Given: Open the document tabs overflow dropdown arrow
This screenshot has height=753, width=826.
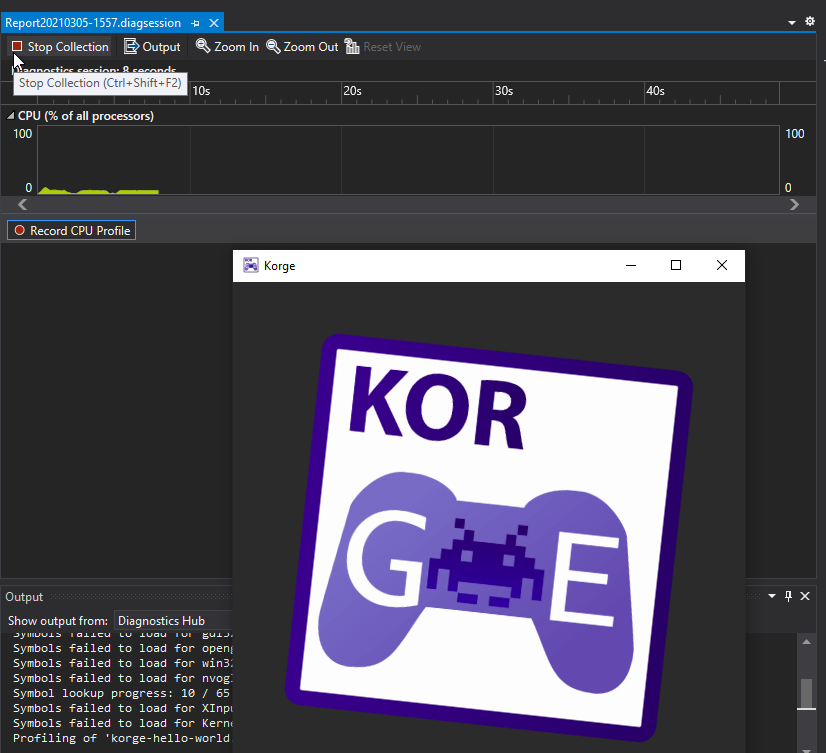Looking at the screenshot, I should (793, 21).
